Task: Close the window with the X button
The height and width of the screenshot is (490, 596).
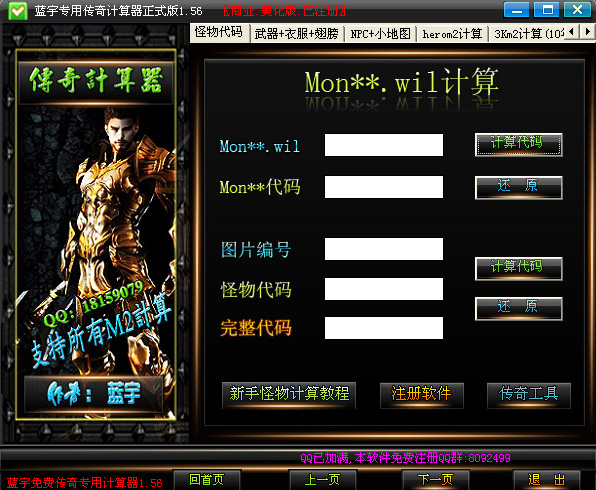Action: (x=577, y=10)
